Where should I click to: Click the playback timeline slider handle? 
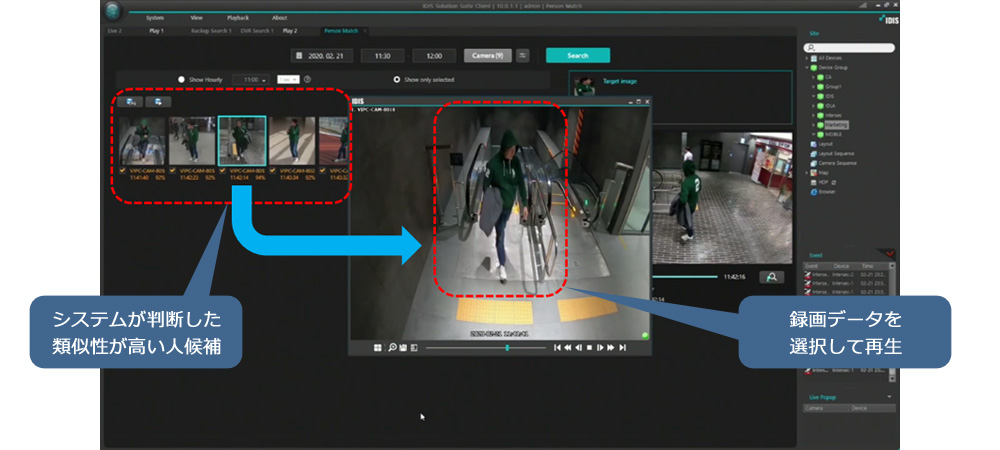point(508,347)
